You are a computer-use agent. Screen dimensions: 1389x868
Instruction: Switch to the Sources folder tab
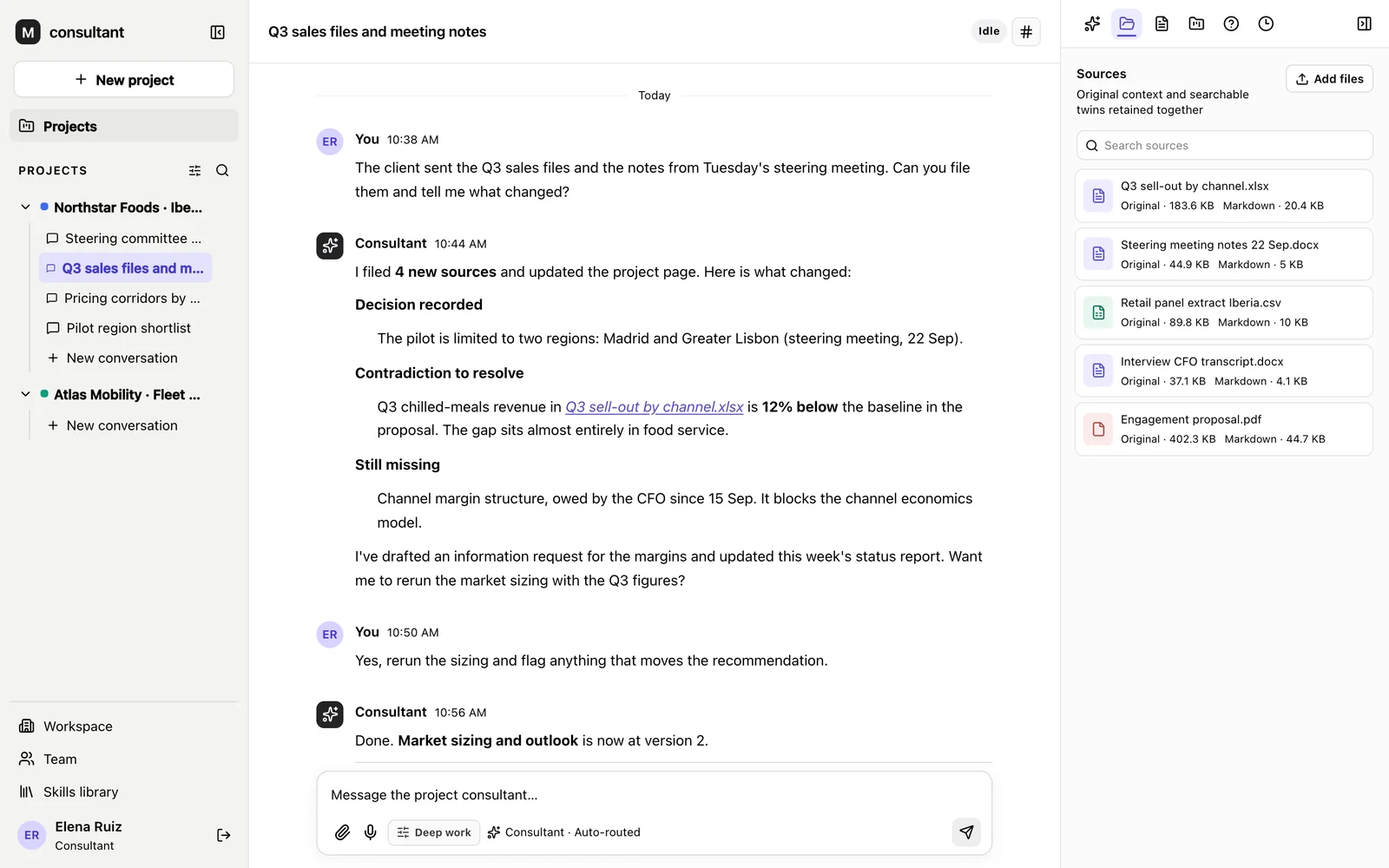point(1127,23)
